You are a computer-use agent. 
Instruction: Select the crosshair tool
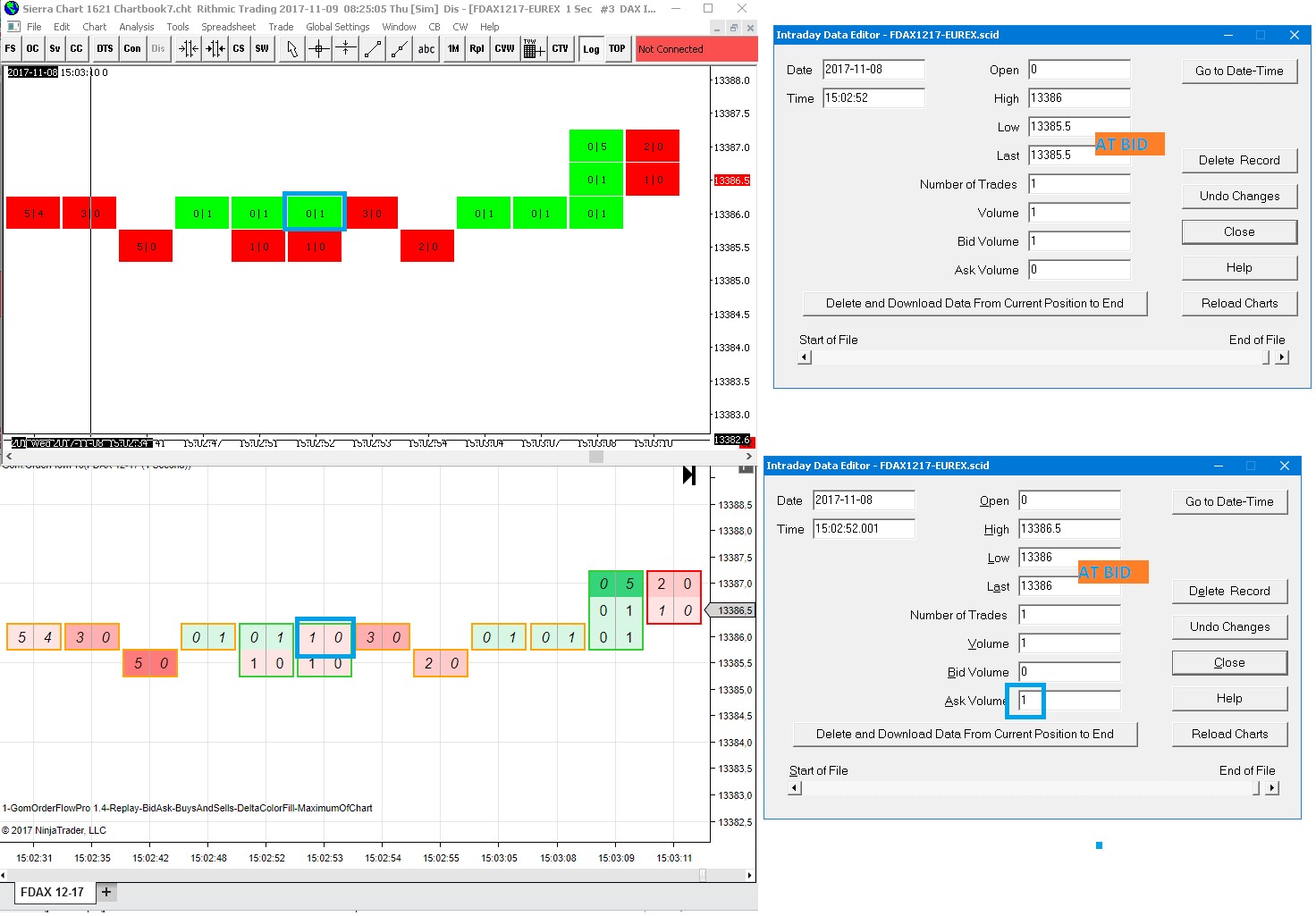click(x=318, y=49)
